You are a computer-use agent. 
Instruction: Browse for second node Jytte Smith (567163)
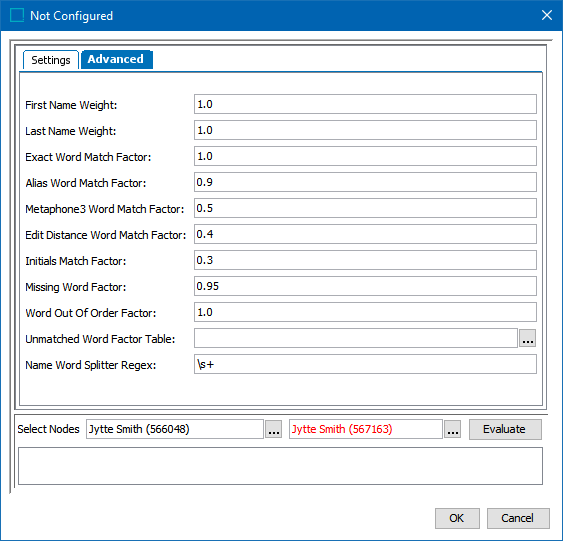(452, 429)
